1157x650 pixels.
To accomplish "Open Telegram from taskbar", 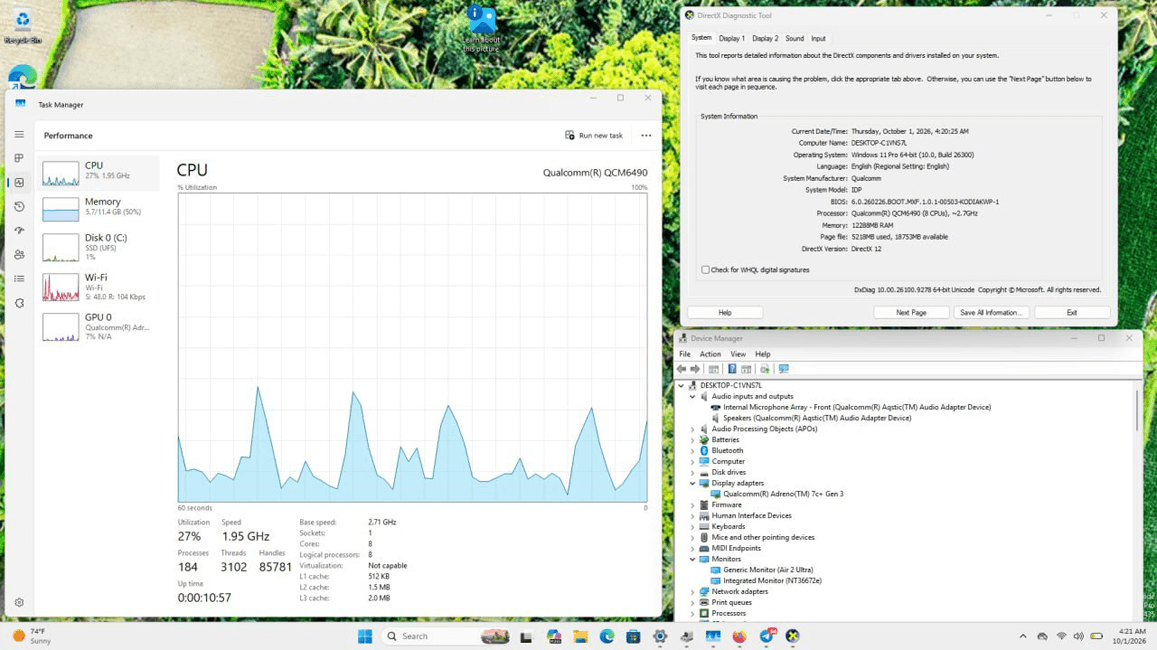I will [766, 636].
